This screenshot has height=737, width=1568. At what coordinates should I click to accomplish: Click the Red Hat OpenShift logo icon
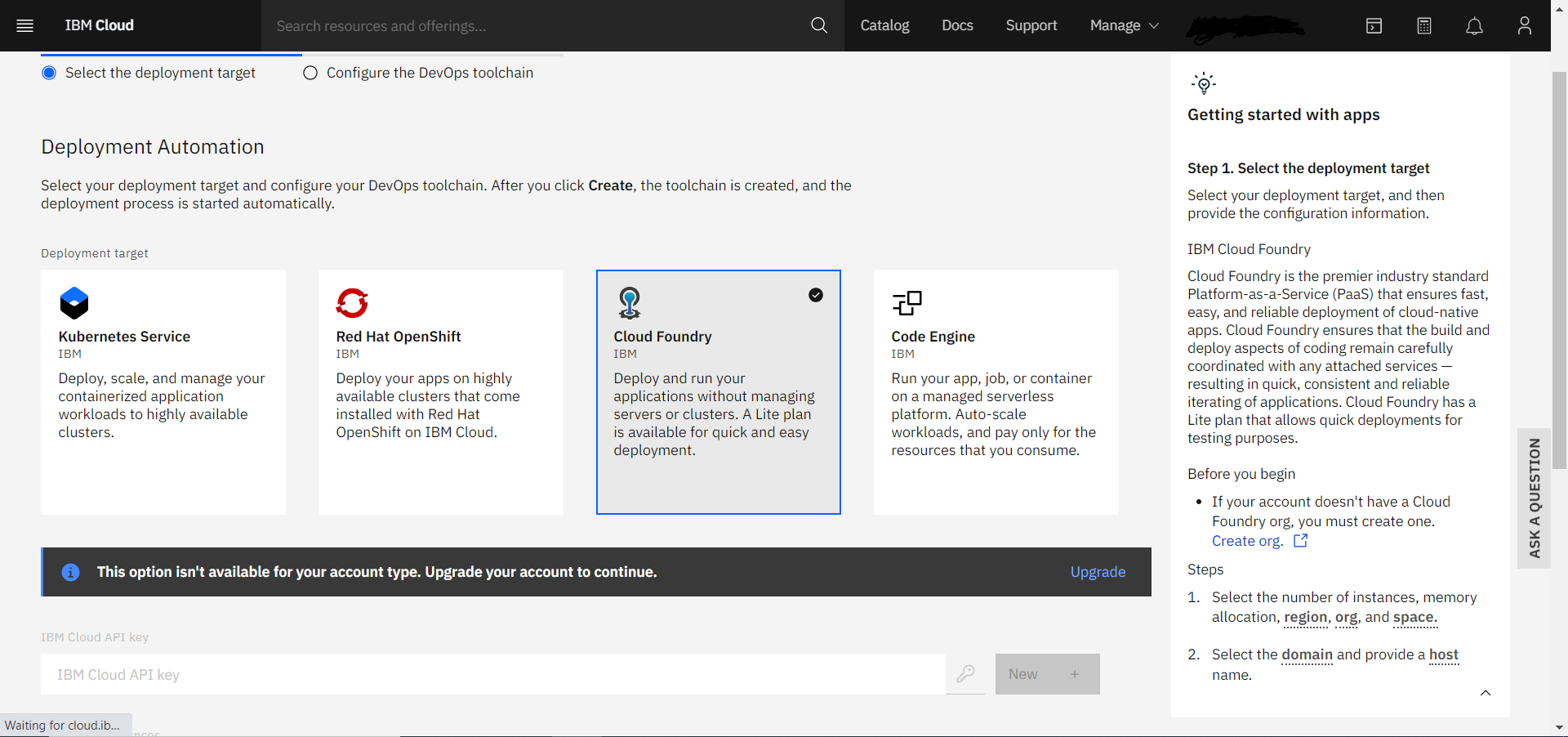[x=352, y=303]
